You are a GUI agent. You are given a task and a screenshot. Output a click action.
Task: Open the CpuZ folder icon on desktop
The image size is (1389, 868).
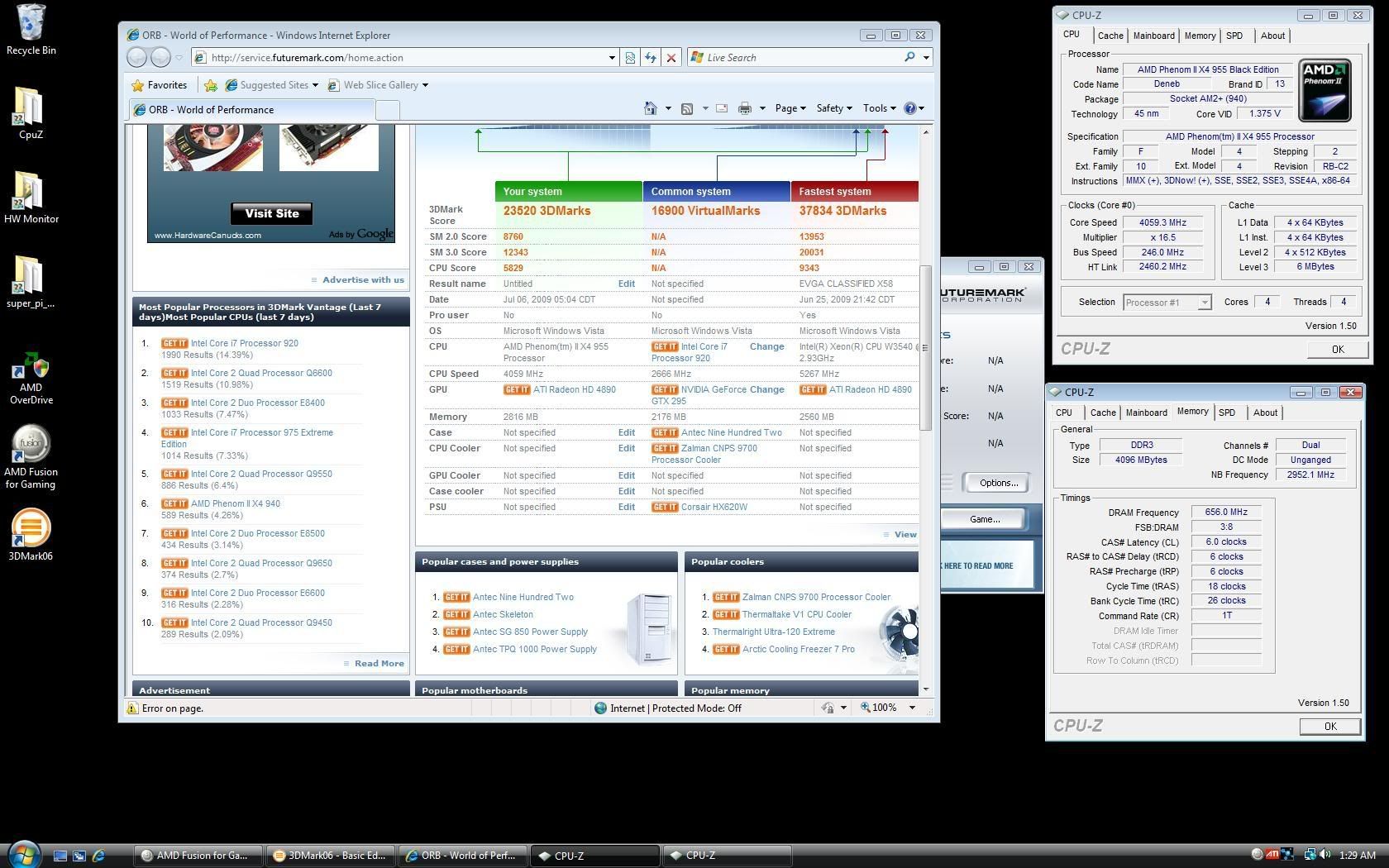31,113
